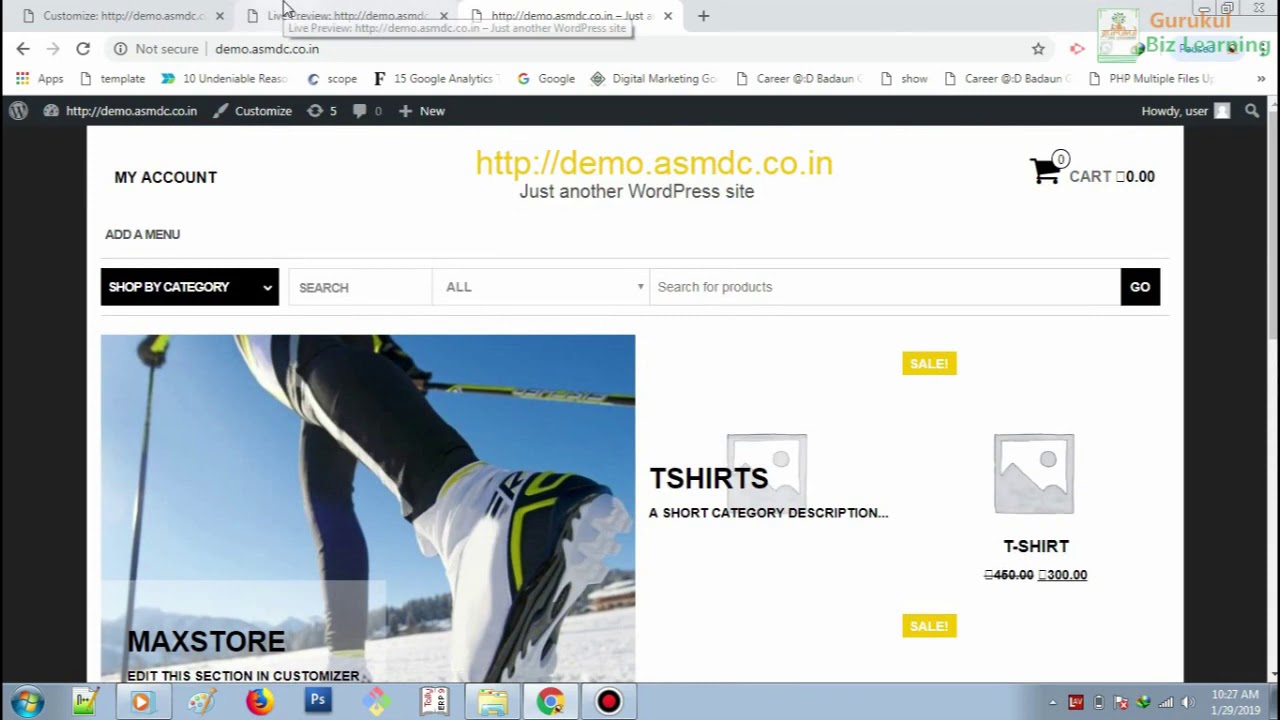Open the T-SHIRT product title

(x=1036, y=546)
